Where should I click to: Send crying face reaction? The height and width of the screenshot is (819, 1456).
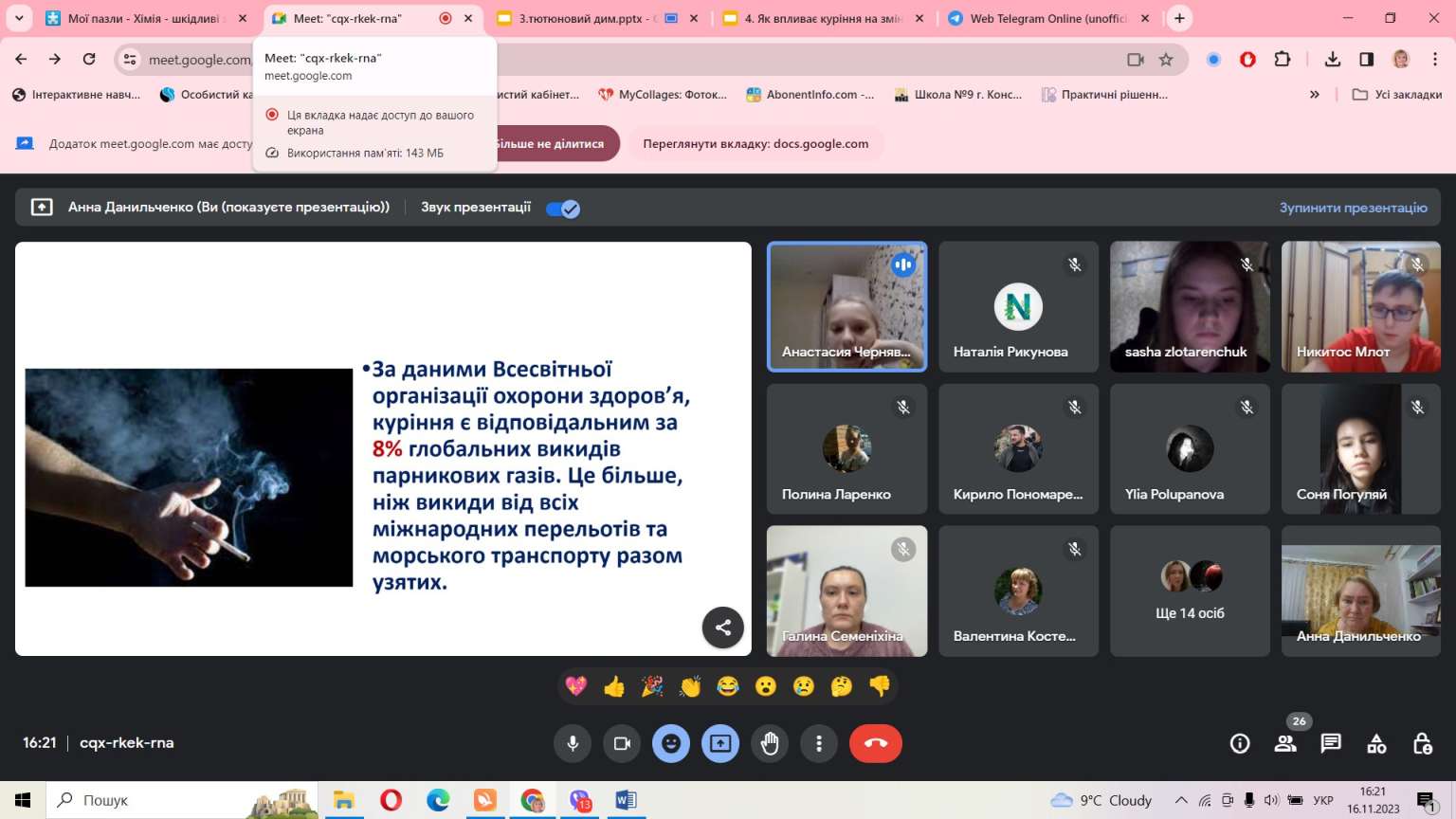click(x=804, y=685)
